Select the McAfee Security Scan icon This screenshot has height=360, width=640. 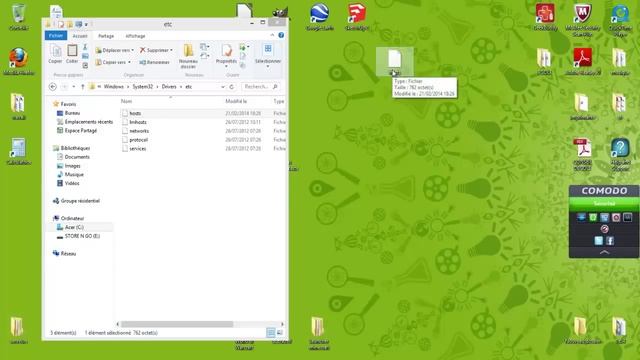(x=582, y=20)
